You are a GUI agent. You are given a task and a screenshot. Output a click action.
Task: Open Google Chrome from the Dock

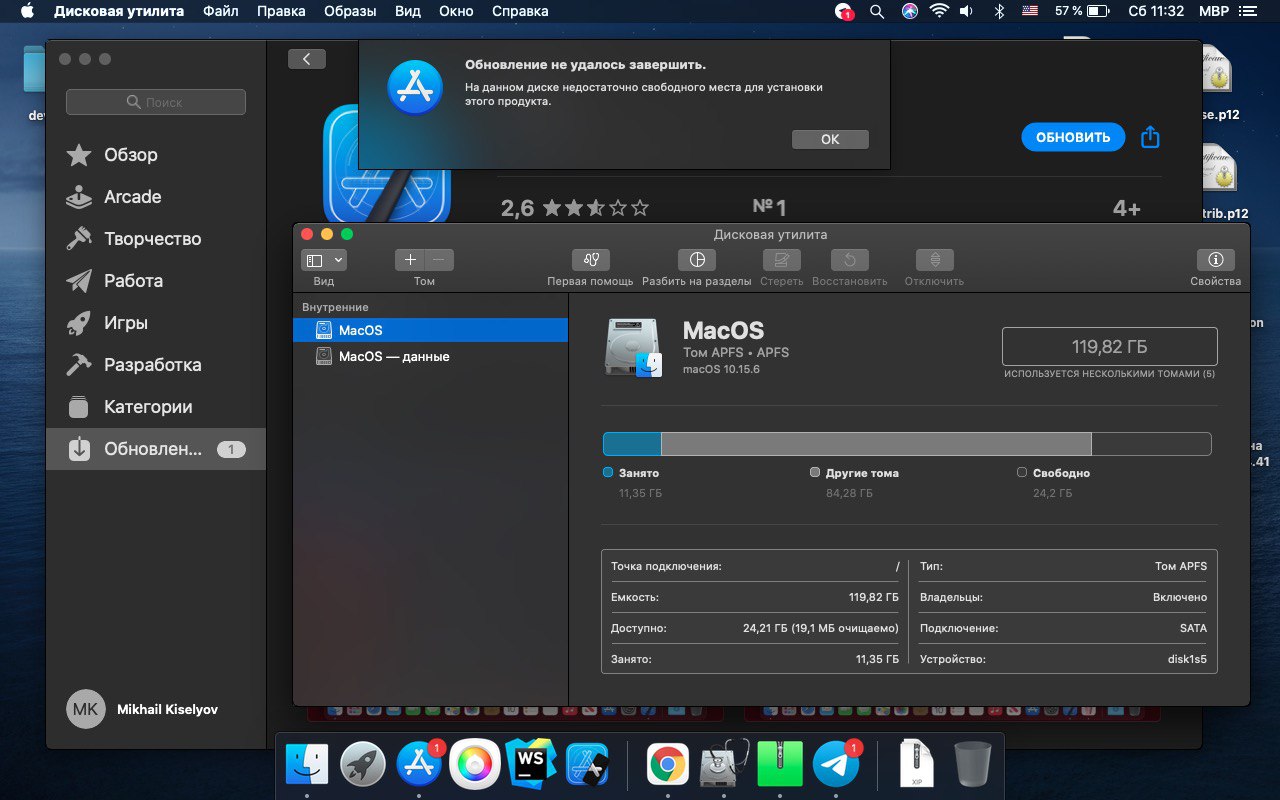pos(668,765)
